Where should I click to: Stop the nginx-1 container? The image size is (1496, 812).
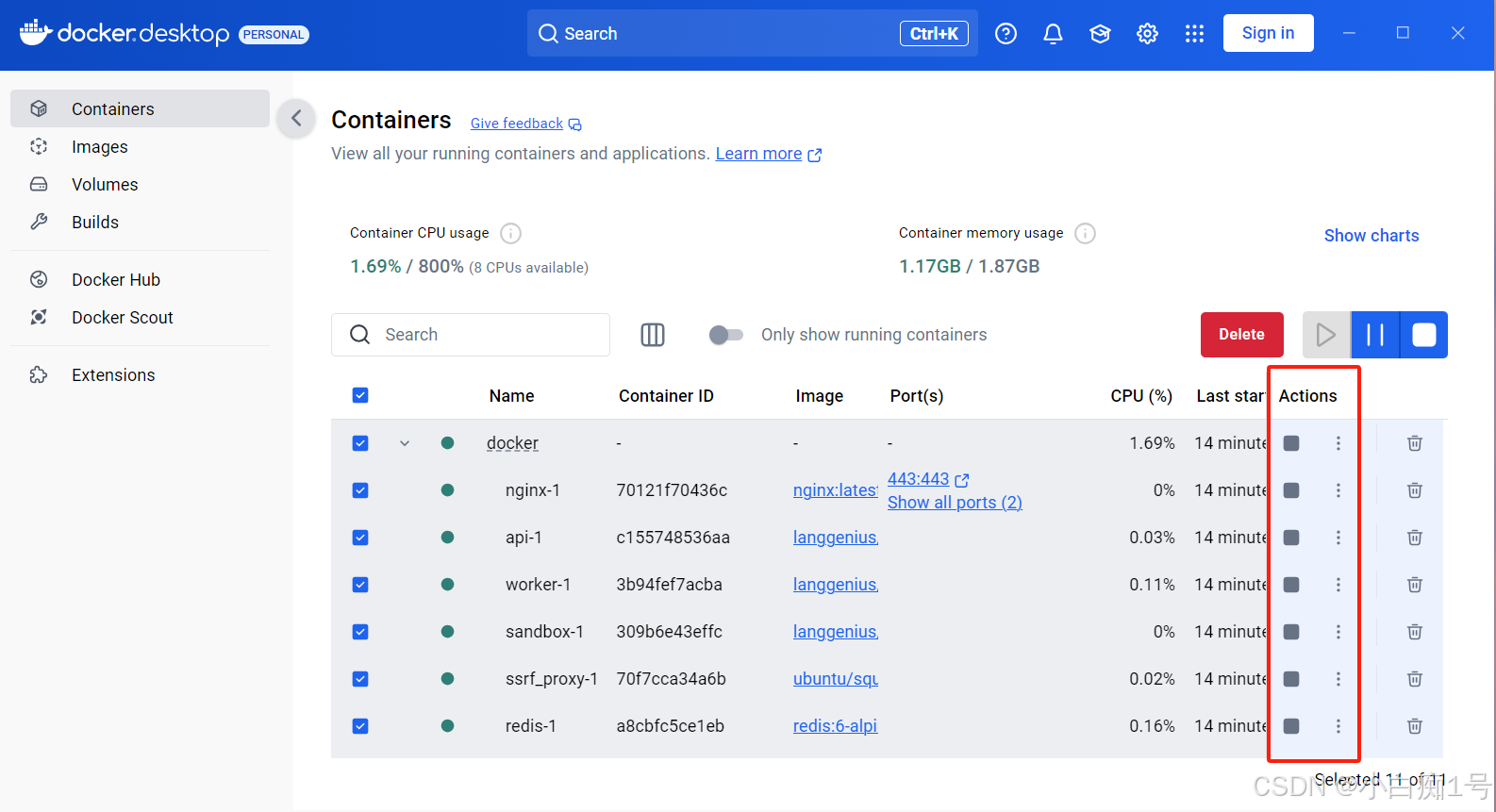coord(1292,490)
